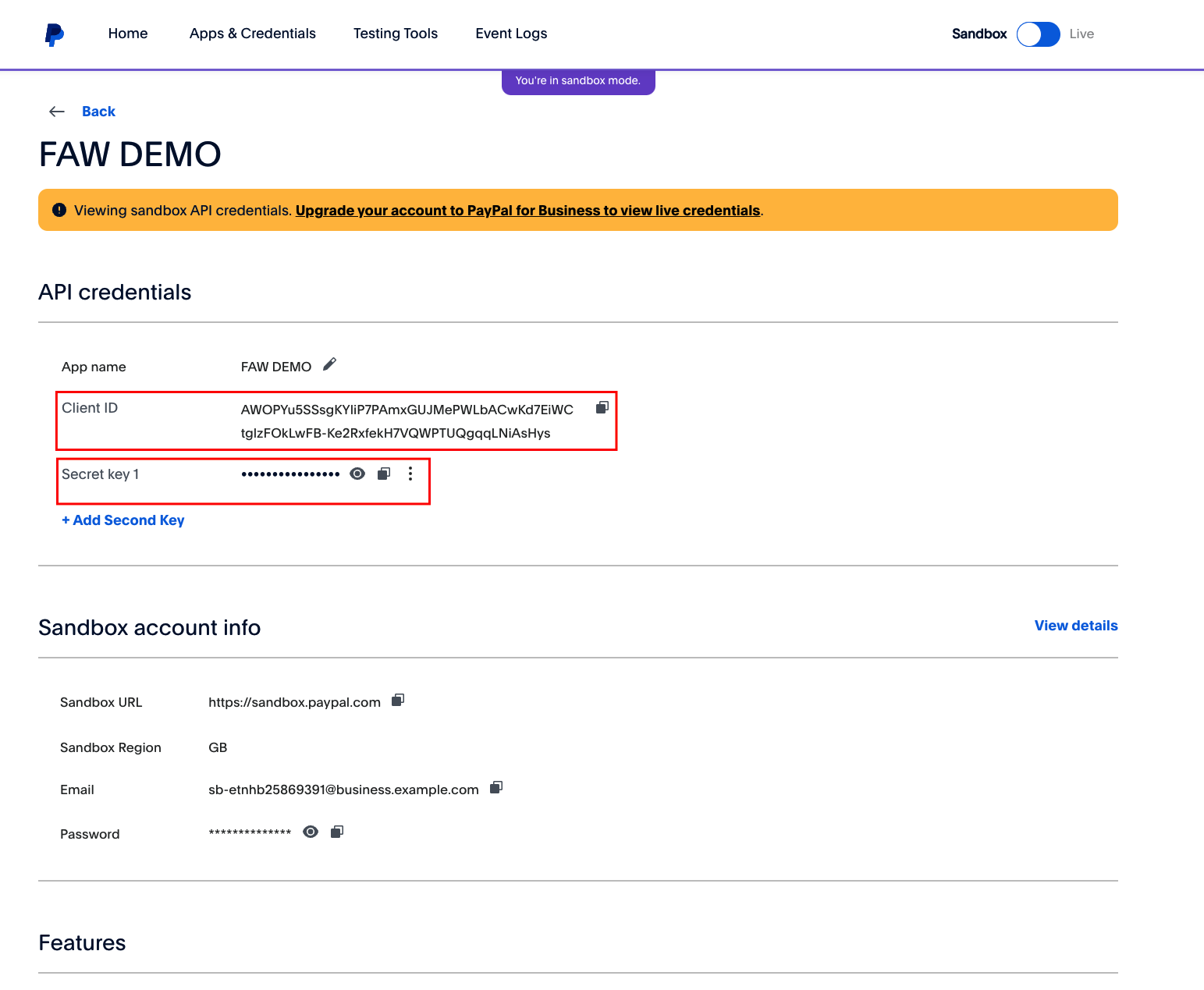This screenshot has width=1204, height=990.
Task: Copy the Client ID to clipboard
Action: [x=602, y=407]
